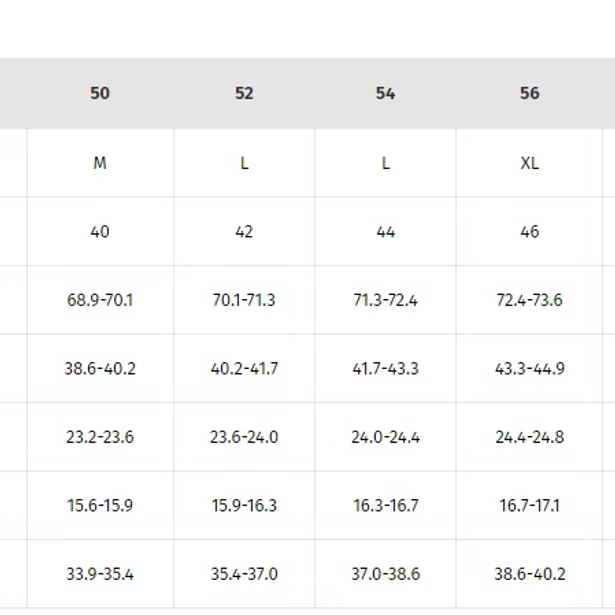Select the XL size cell

tap(529, 163)
